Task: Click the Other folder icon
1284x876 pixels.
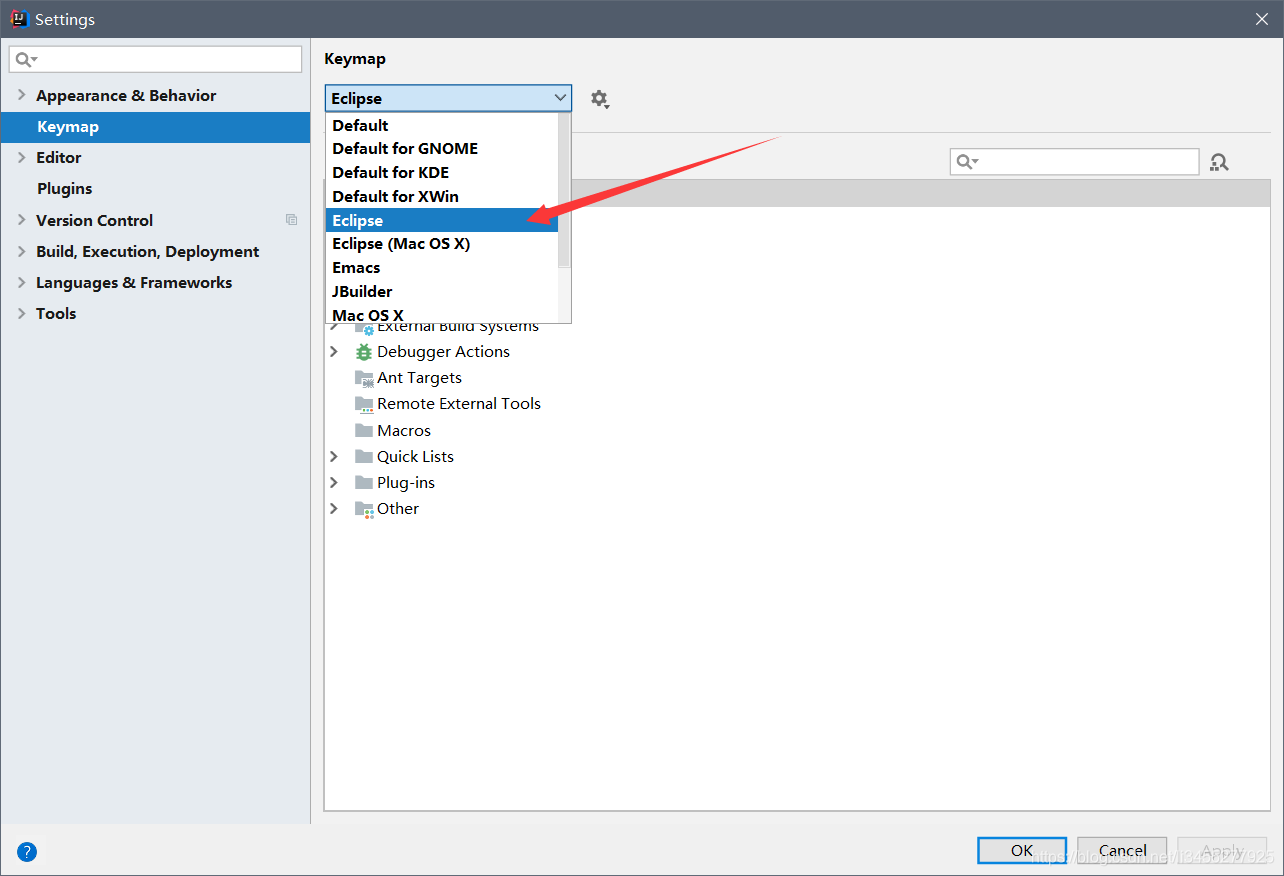Action: [364, 509]
